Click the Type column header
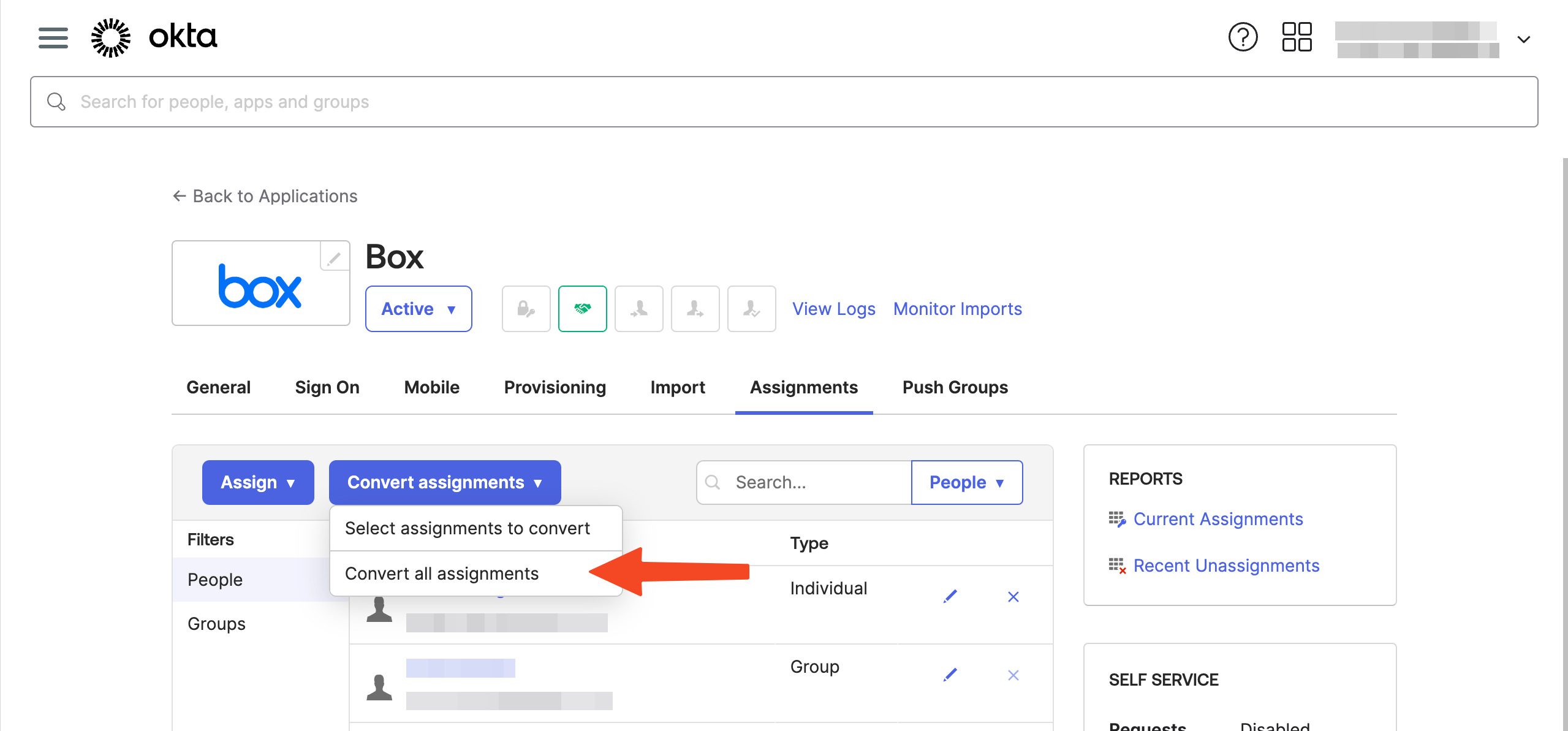 tap(809, 544)
